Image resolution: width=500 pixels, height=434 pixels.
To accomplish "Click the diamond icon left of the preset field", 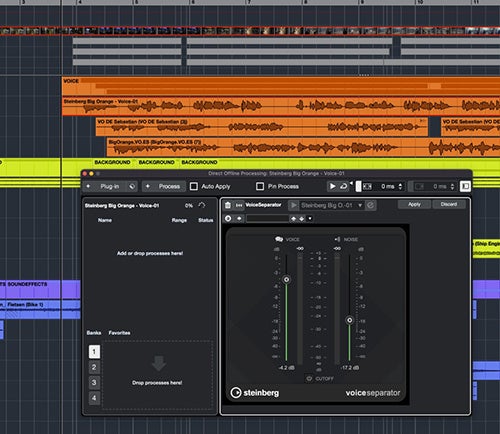I will (x=239, y=219).
